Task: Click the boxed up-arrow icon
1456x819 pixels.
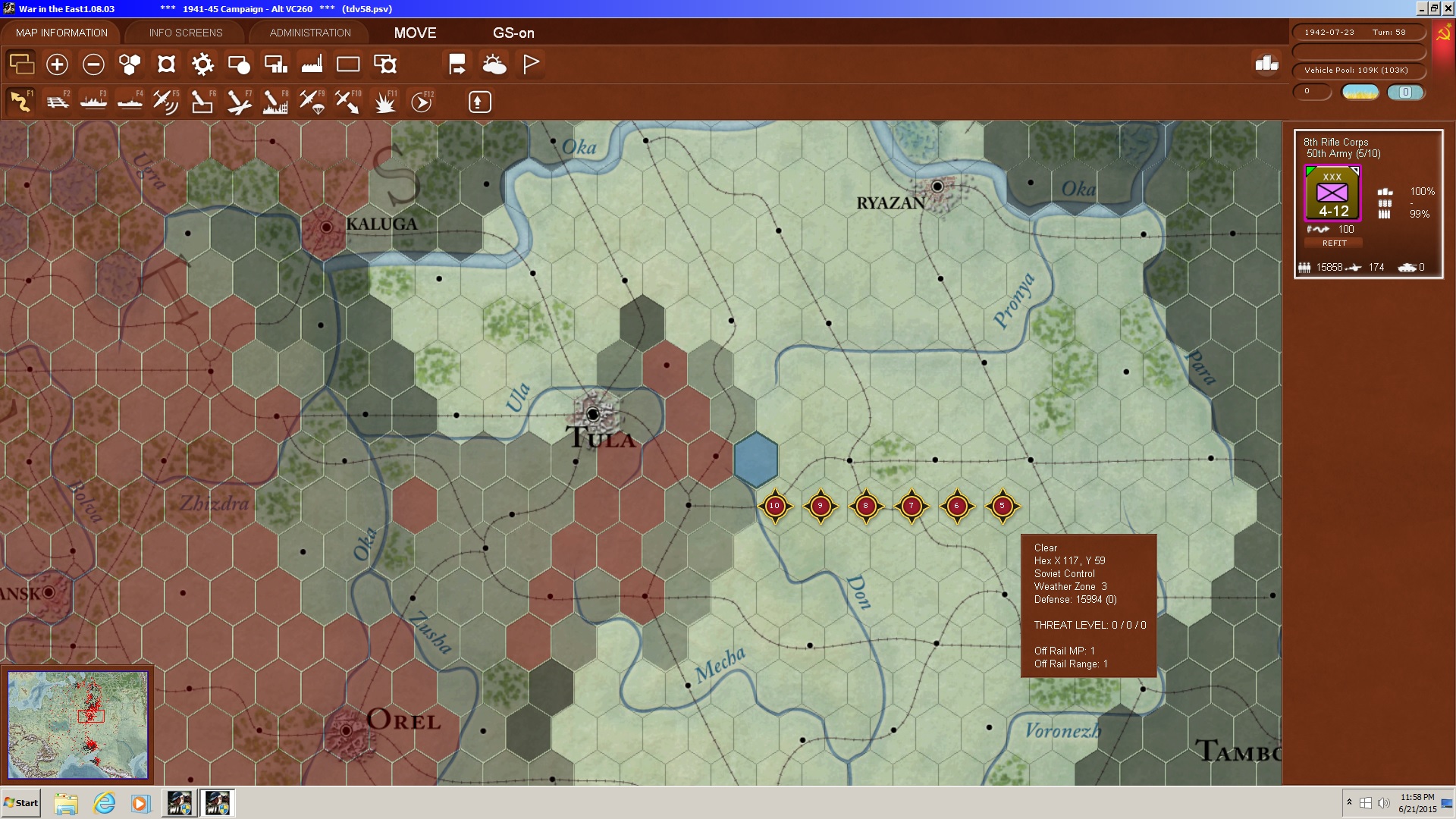Action: pyautogui.click(x=479, y=102)
